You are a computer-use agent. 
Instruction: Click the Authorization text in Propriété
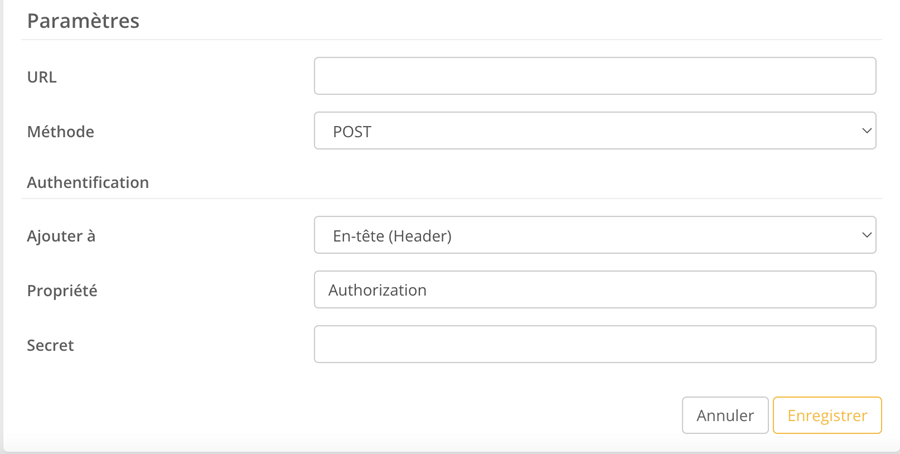pyautogui.click(x=377, y=290)
